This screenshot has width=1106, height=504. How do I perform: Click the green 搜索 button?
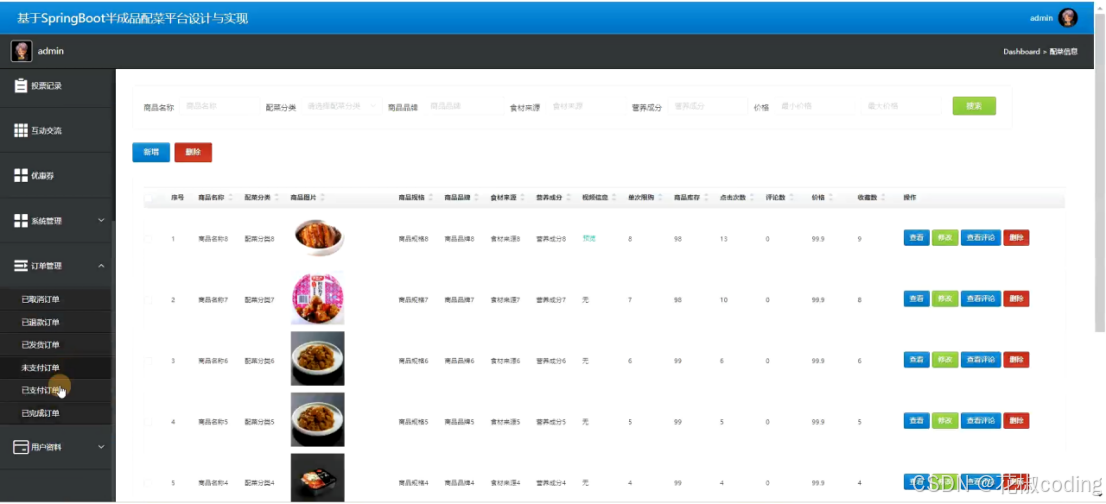coord(974,106)
